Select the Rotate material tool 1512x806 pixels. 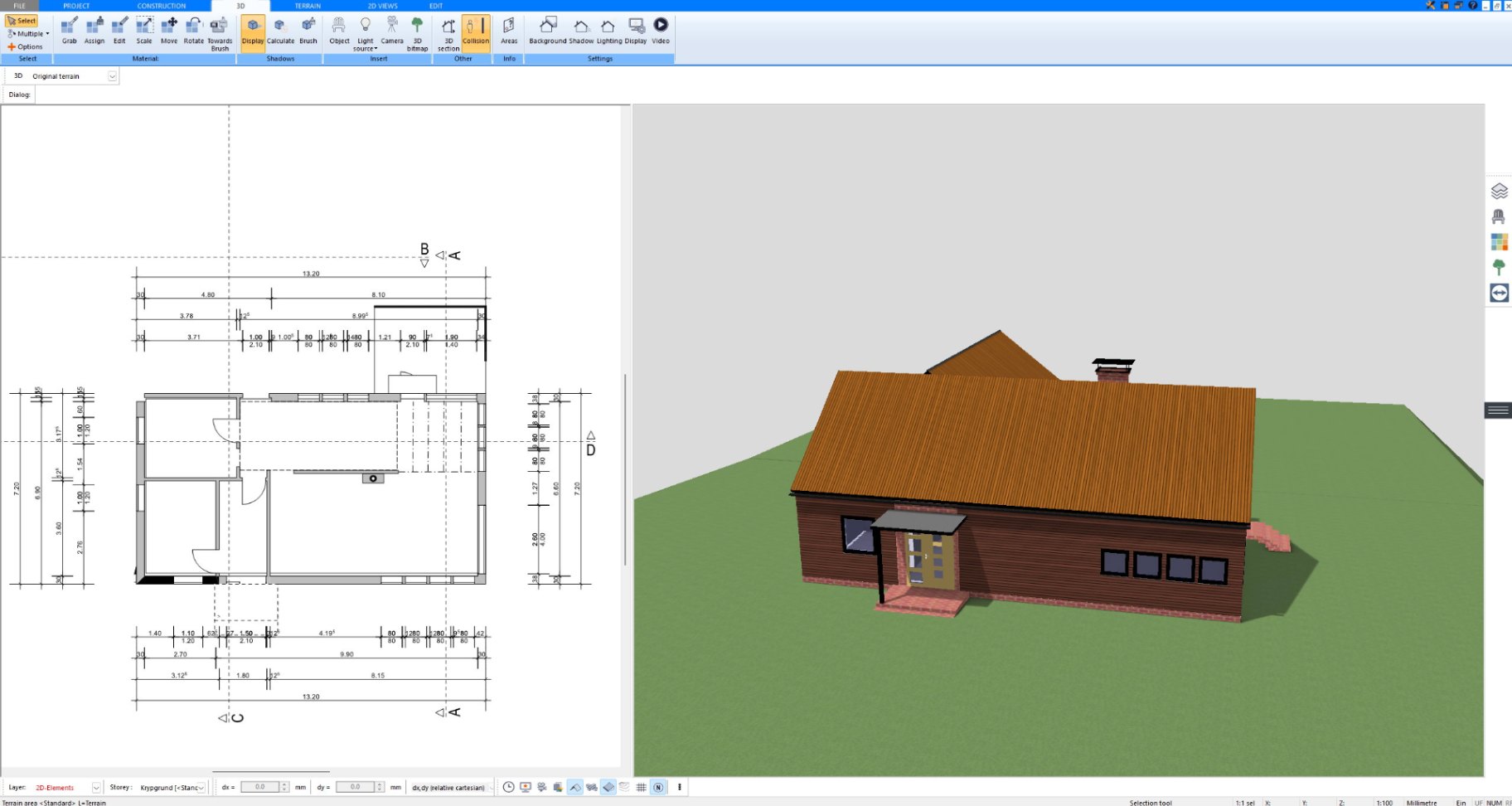click(194, 31)
